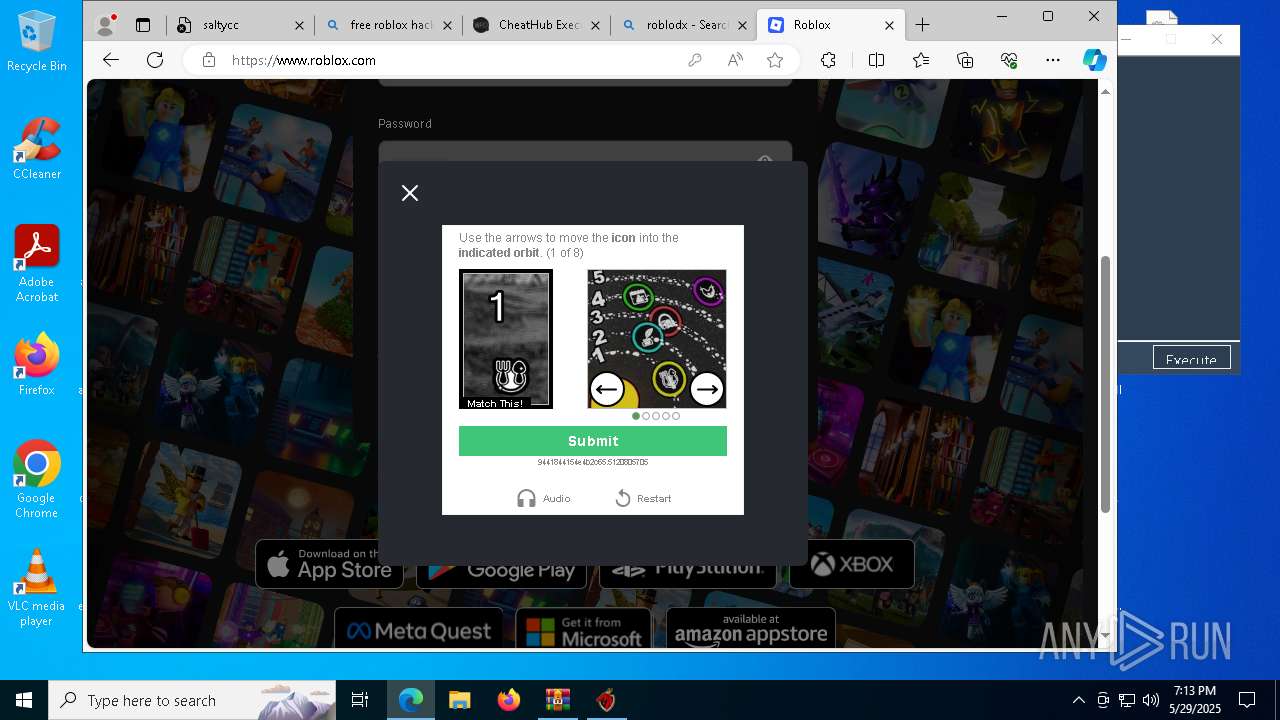Close the background executor window
The image size is (1280, 720).
1216,39
